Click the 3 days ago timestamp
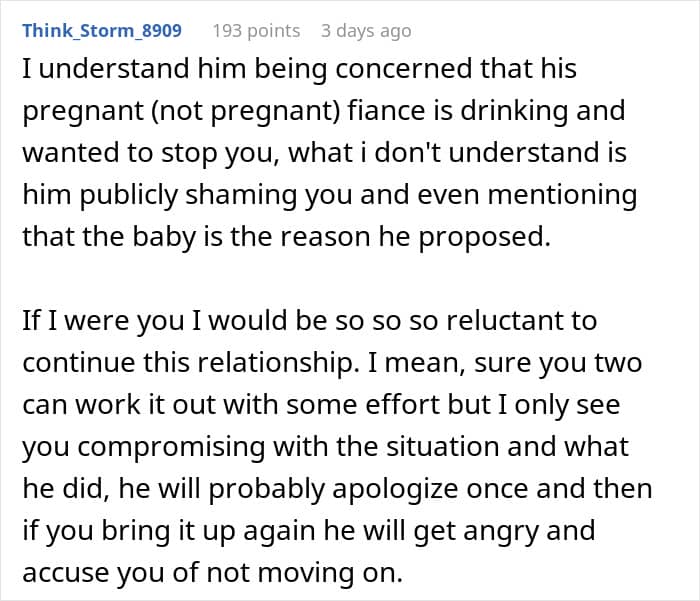Viewport: 700px width, 601px height. click(x=366, y=30)
